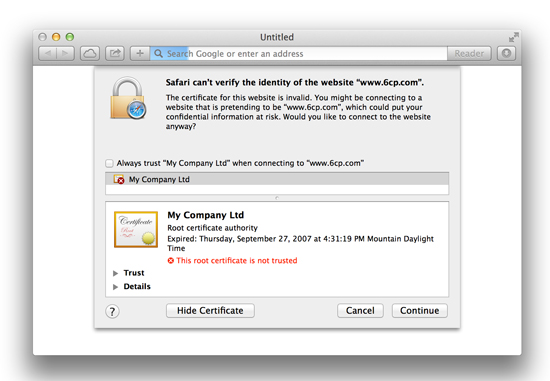Expand the Trust section
Viewport: 550px width, 381px height.
click(115, 273)
